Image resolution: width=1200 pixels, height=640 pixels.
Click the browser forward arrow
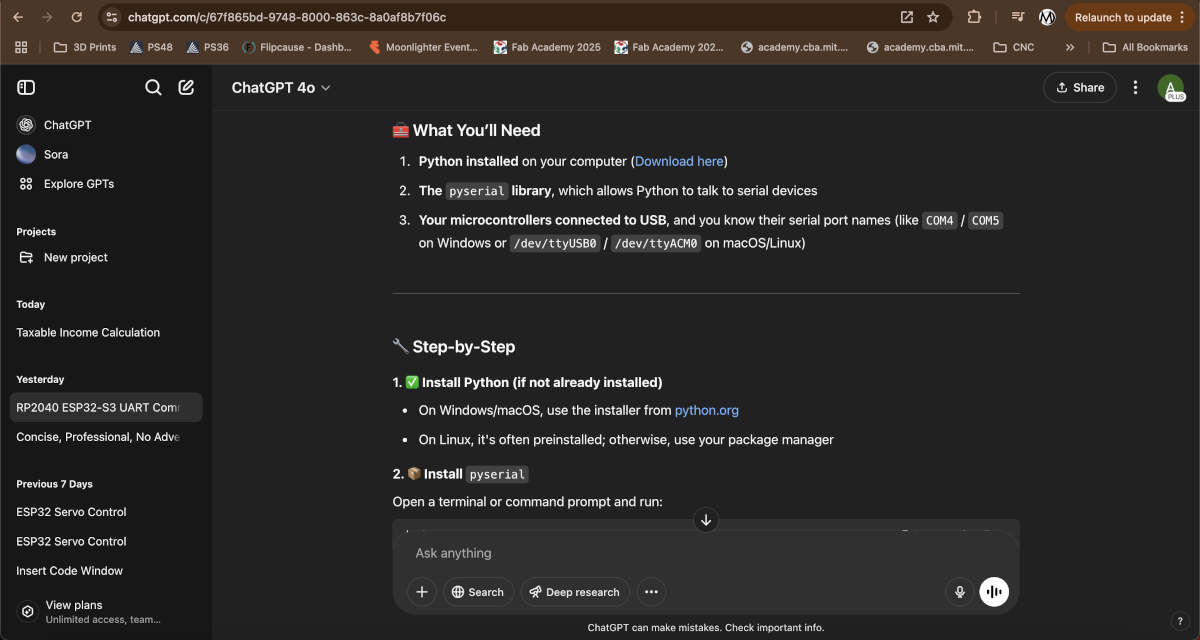coord(47,17)
